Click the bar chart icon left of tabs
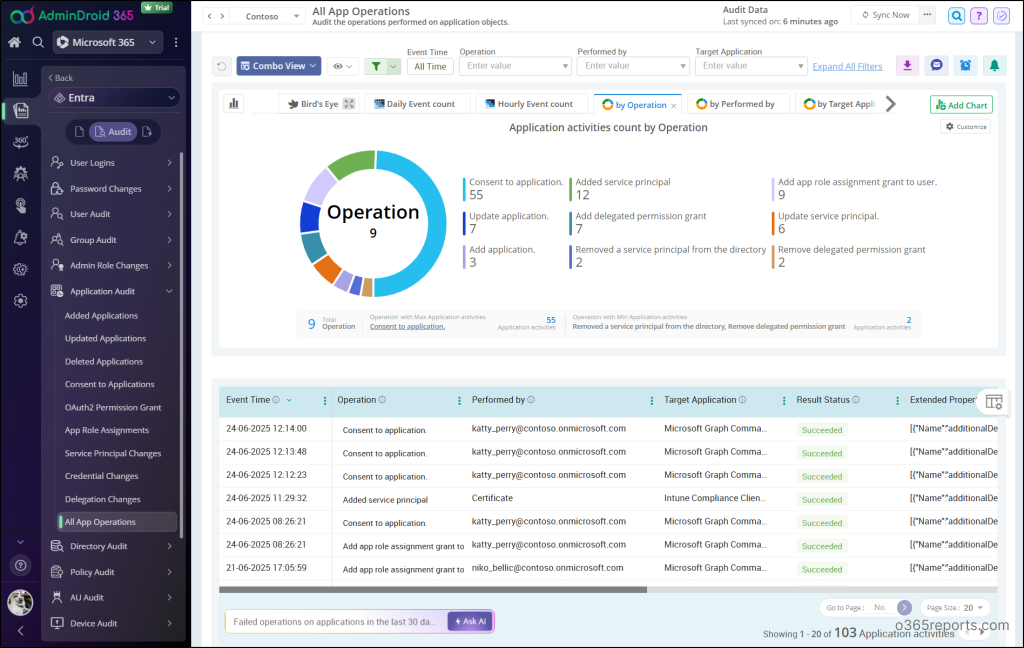The image size is (1024, 648). 234,103
